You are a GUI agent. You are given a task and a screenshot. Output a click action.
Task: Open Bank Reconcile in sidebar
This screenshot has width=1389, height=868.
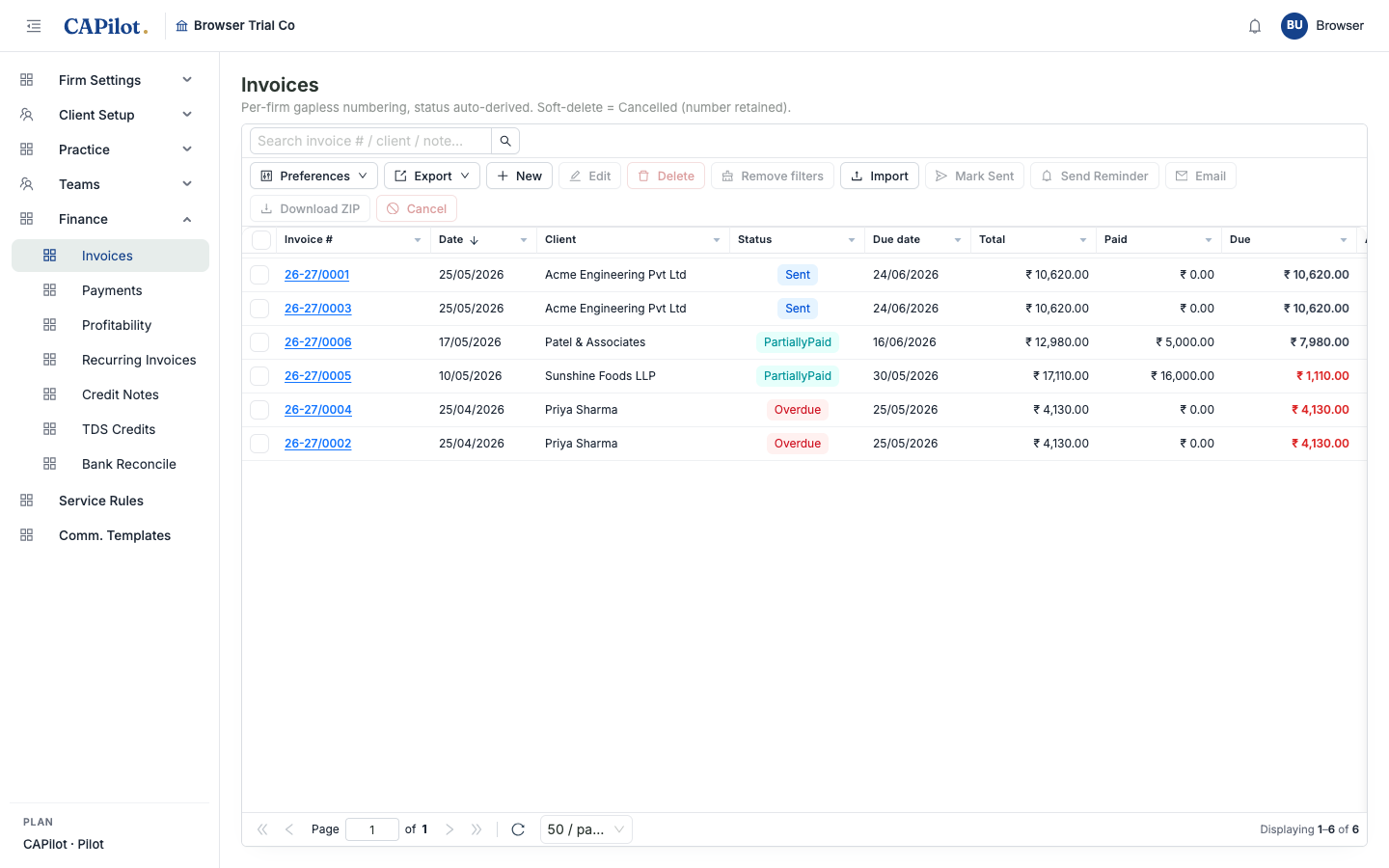pyautogui.click(x=110, y=464)
